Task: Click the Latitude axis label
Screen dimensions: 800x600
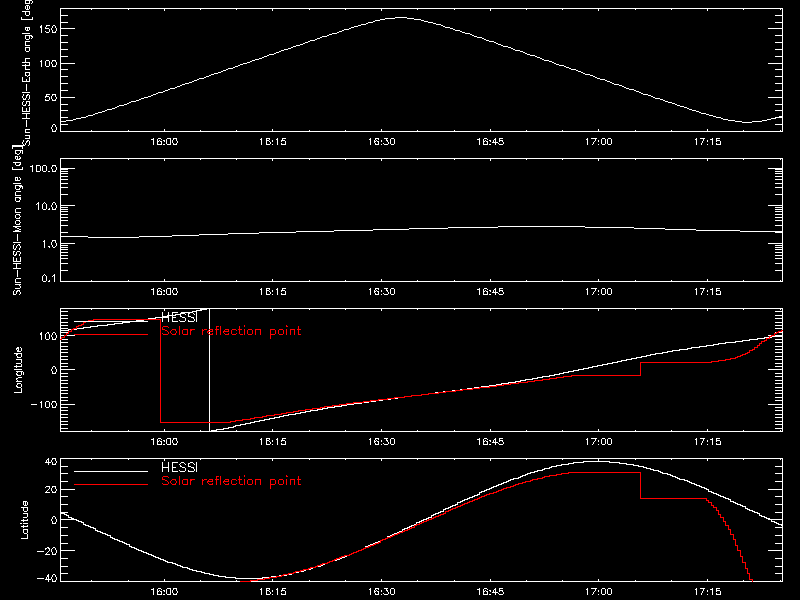Action: [x=24, y=519]
